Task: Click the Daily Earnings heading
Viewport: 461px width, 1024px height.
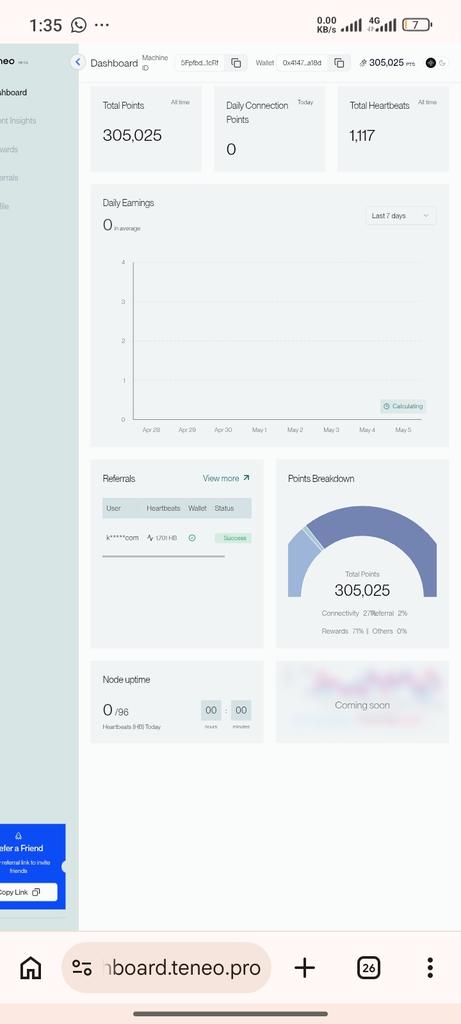Action: coord(128,203)
